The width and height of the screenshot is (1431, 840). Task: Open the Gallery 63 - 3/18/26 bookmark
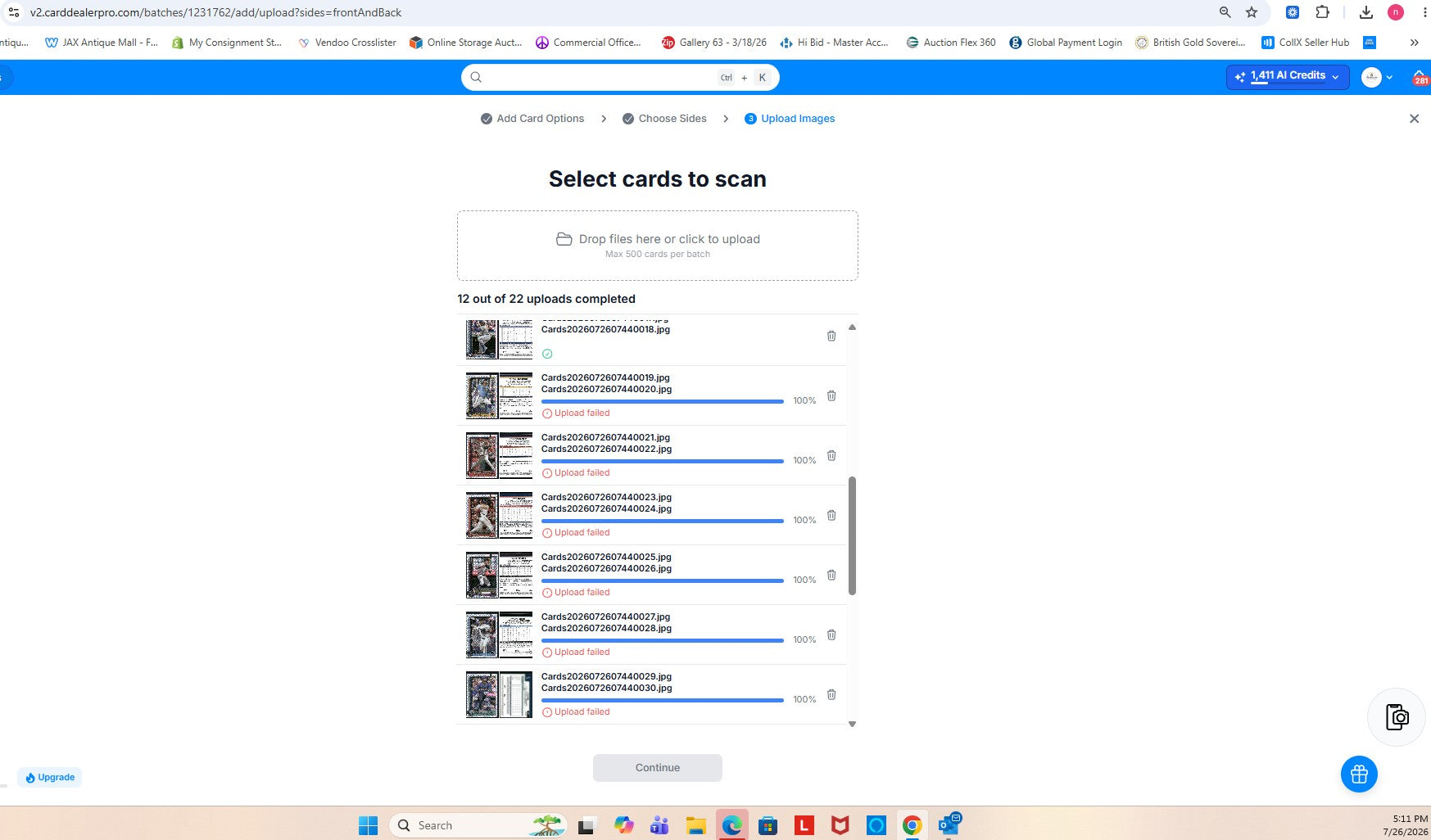tap(714, 43)
